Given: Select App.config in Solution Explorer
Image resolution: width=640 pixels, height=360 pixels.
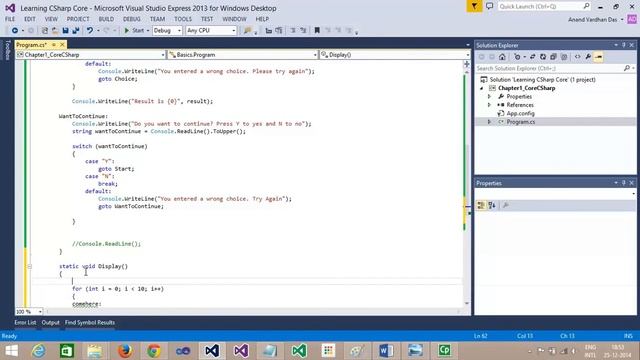Looking at the screenshot, I should [520, 113].
